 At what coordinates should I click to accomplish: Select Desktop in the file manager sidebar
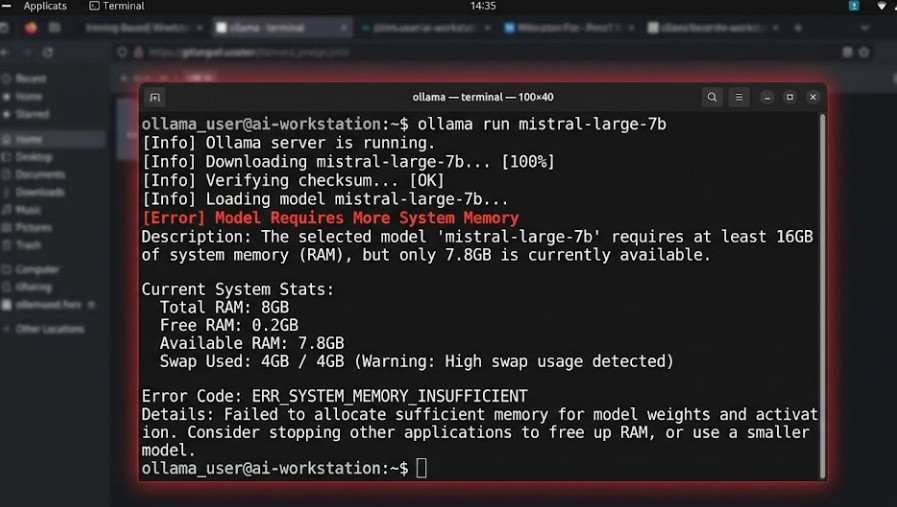[x=34, y=157]
